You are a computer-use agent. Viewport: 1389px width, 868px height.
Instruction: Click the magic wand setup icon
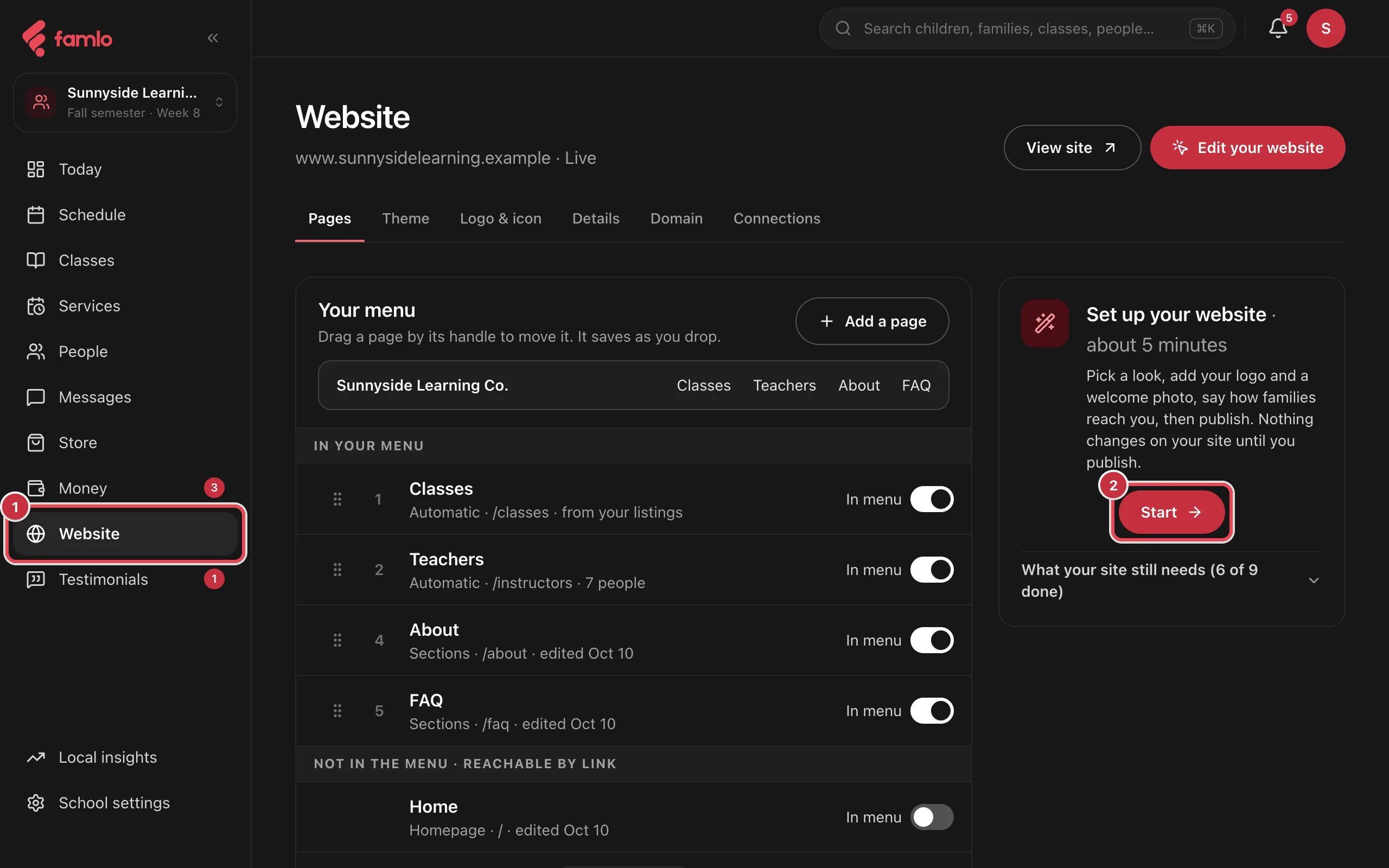1044,323
